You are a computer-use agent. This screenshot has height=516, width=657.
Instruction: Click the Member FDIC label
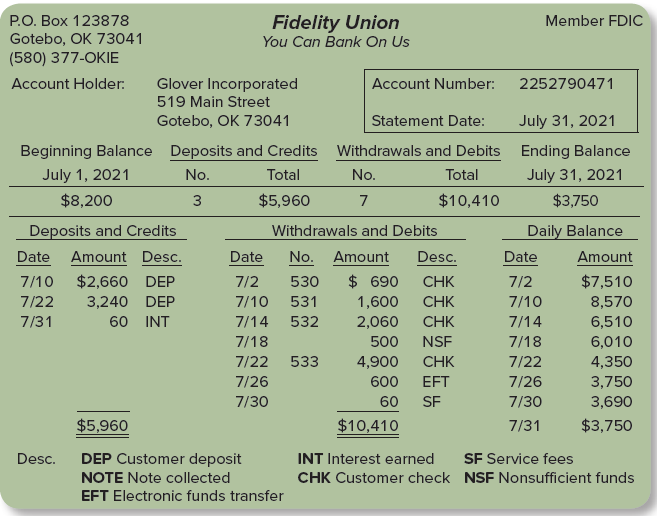click(594, 21)
